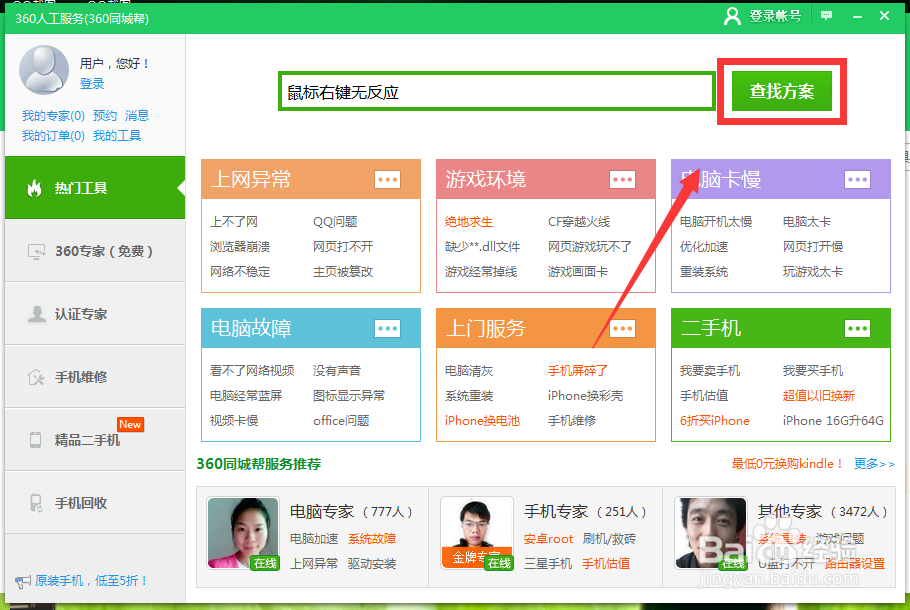
Task: Open the 预约 link
Action: pyautogui.click(x=105, y=115)
